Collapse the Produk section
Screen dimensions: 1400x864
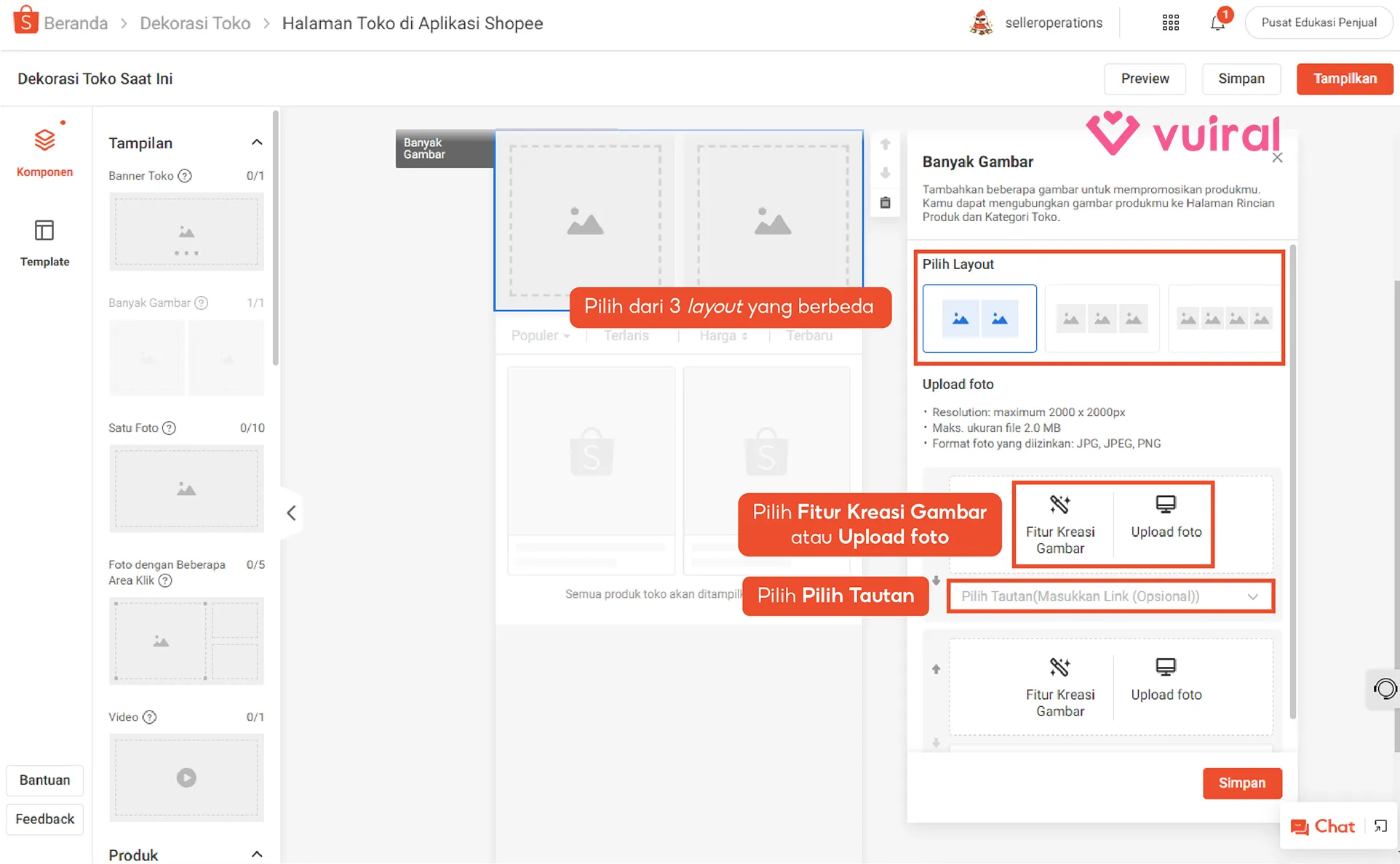click(x=257, y=854)
